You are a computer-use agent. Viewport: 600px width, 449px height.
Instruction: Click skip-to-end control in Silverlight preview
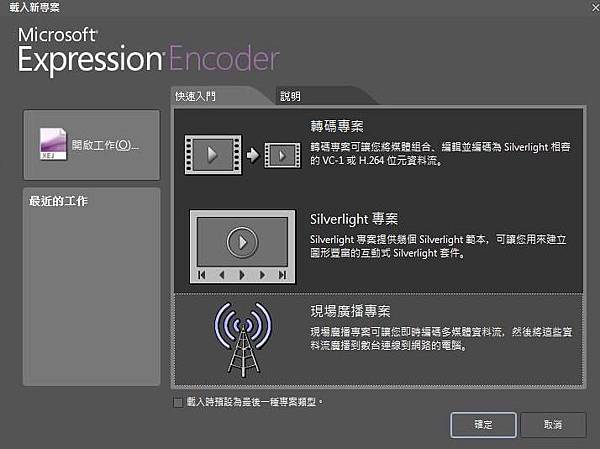tap(282, 275)
